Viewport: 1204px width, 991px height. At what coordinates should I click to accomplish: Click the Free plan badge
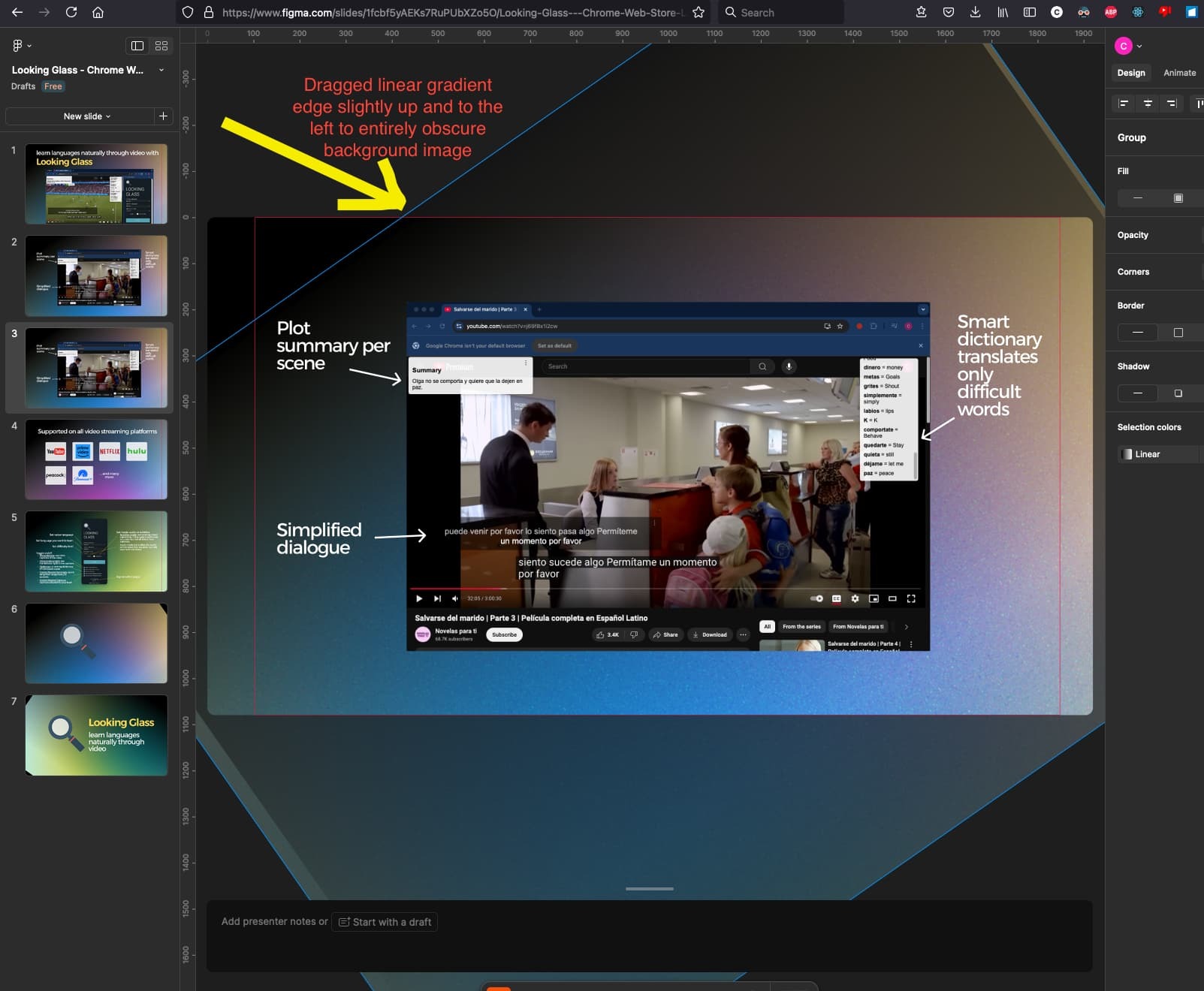[x=53, y=86]
